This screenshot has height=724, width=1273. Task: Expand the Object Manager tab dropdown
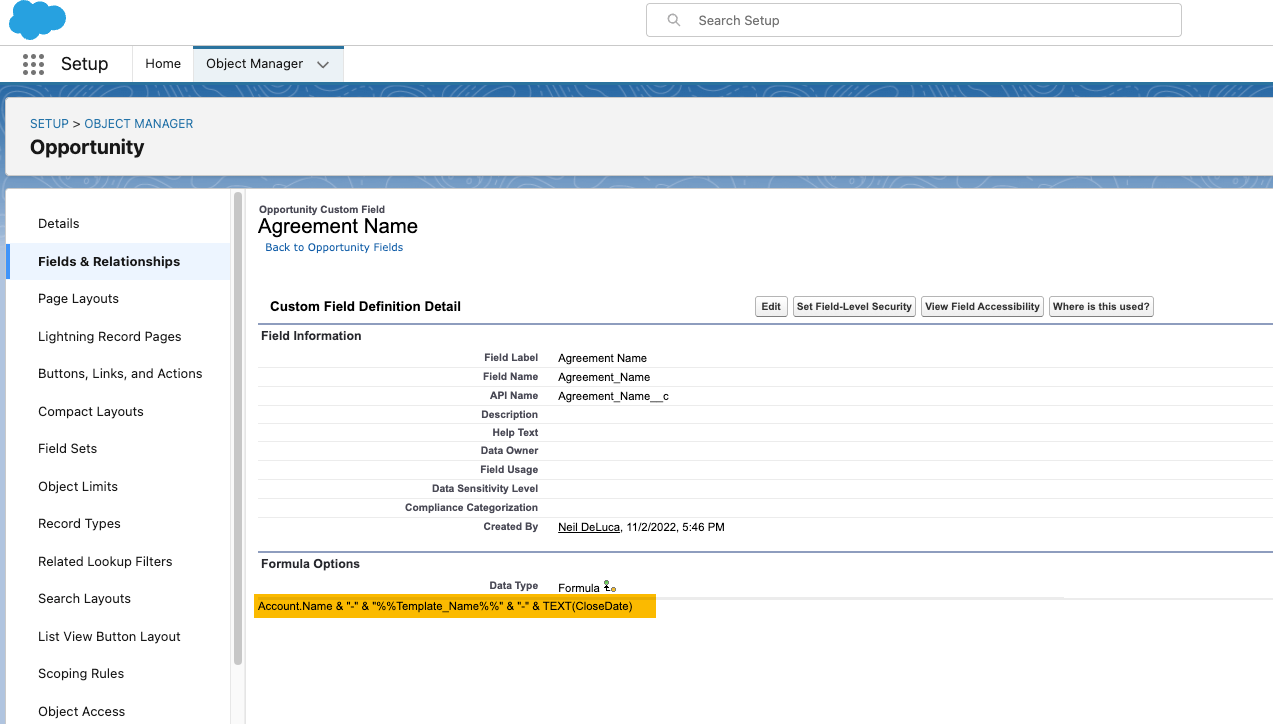(323, 64)
